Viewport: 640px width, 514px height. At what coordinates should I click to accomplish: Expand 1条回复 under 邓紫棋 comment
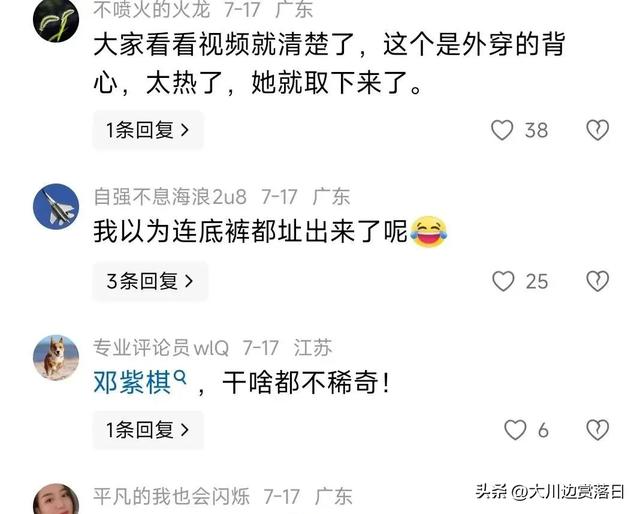pyautogui.click(x=148, y=430)
